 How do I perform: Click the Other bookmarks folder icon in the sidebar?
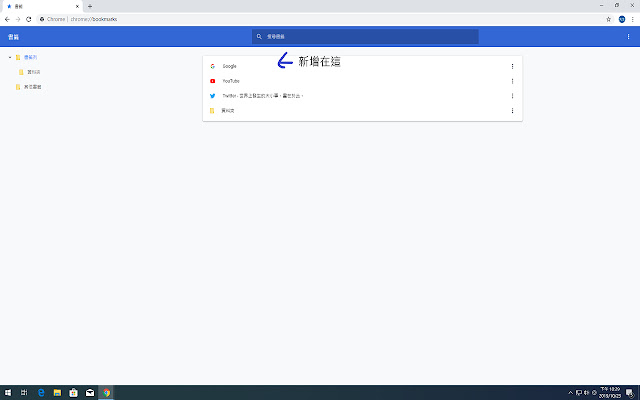point(18,87)
